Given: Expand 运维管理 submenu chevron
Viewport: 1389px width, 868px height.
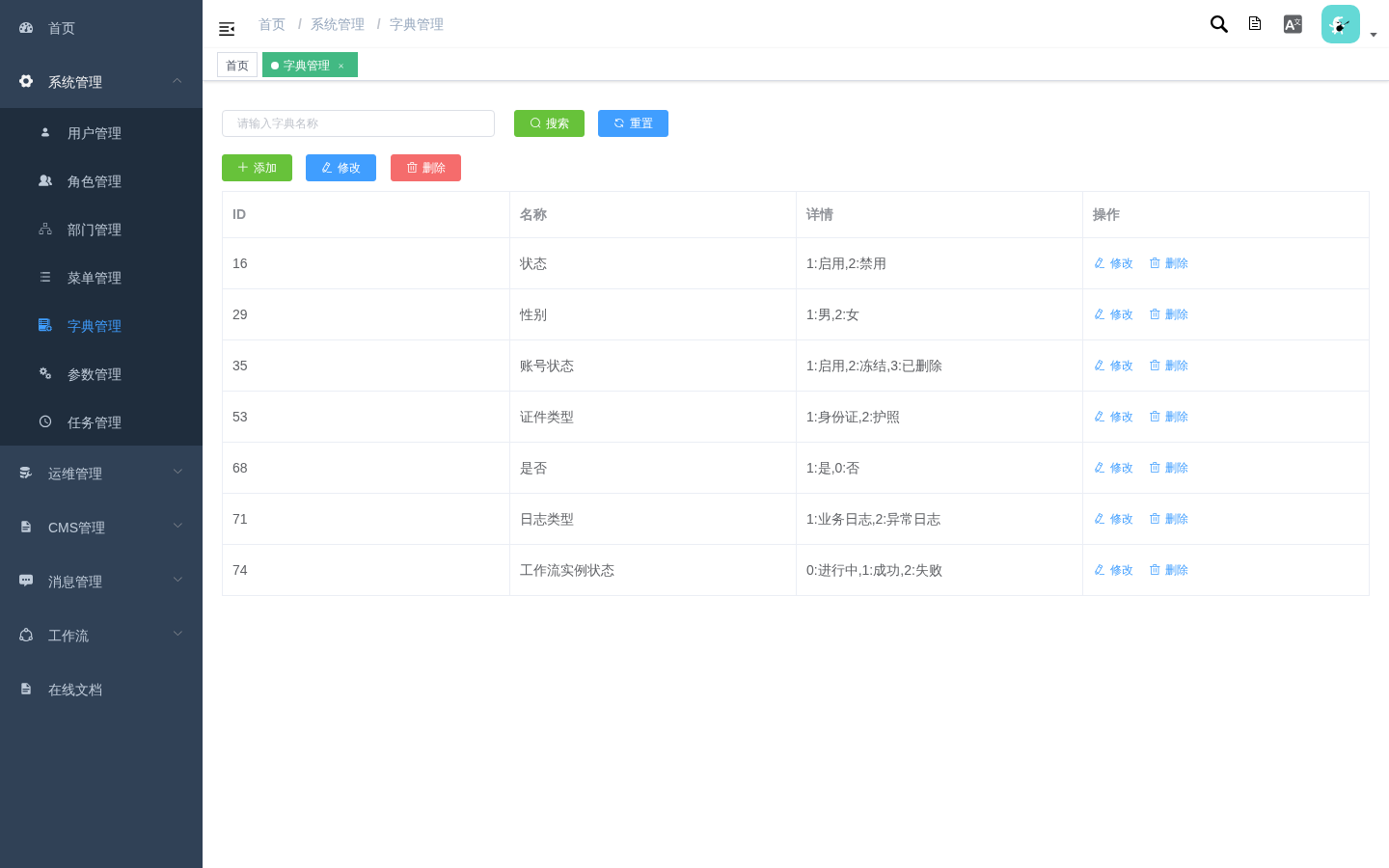Looking at the screenshot, I should (177, 472).
